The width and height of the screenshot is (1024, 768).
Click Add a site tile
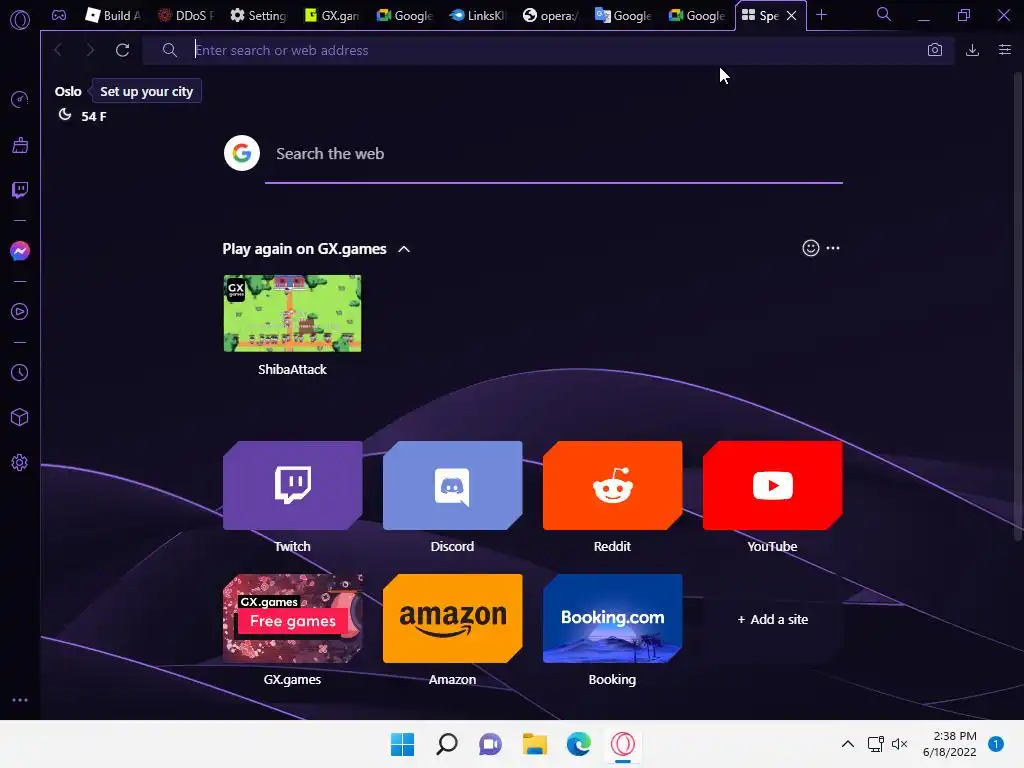(x=773, y=619)
